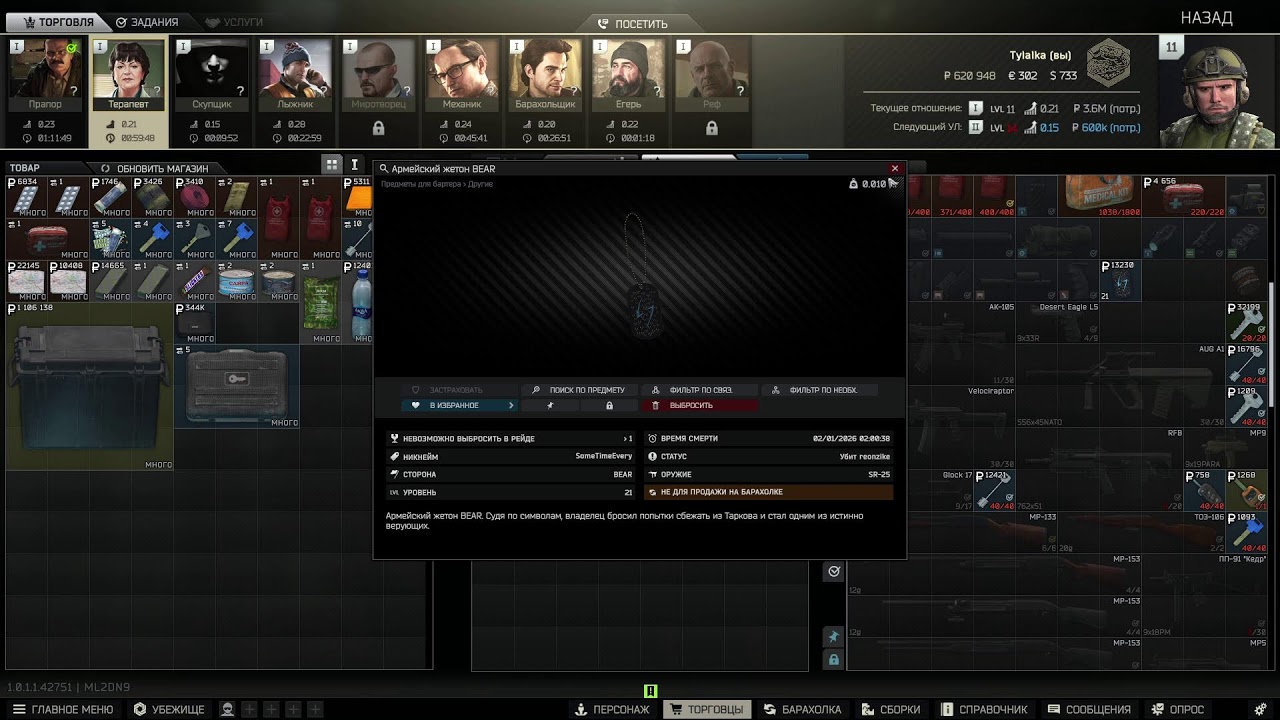
Task: Open Сообщения messages
Action: (1088, 709)
